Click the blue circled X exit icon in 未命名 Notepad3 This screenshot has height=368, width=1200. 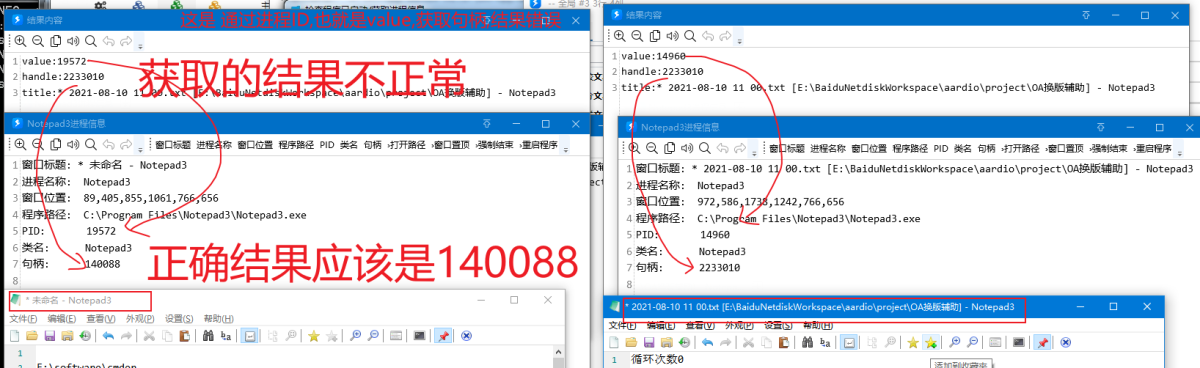(x=466, y=336)
